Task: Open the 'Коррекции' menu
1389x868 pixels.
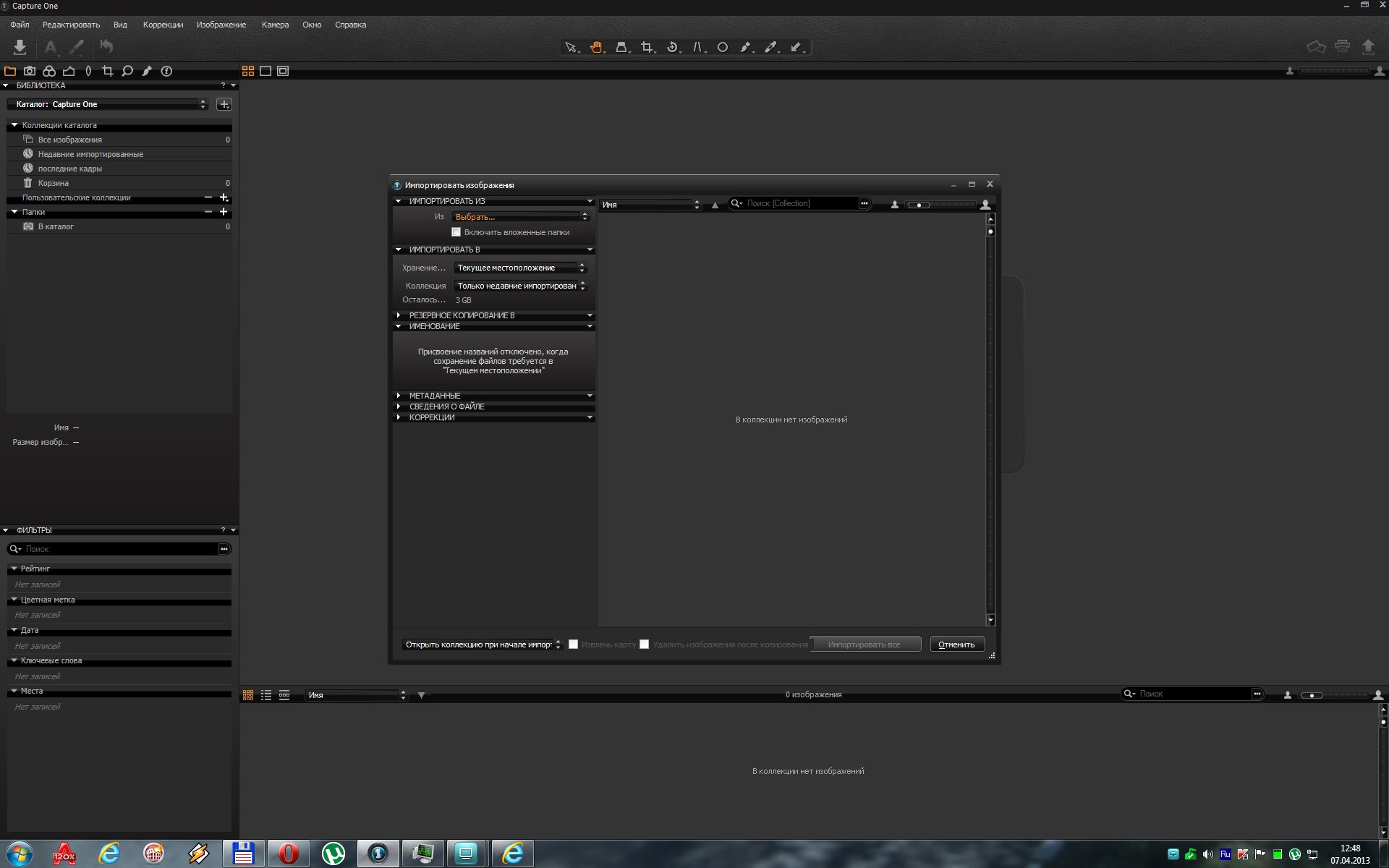Action: 163,25
